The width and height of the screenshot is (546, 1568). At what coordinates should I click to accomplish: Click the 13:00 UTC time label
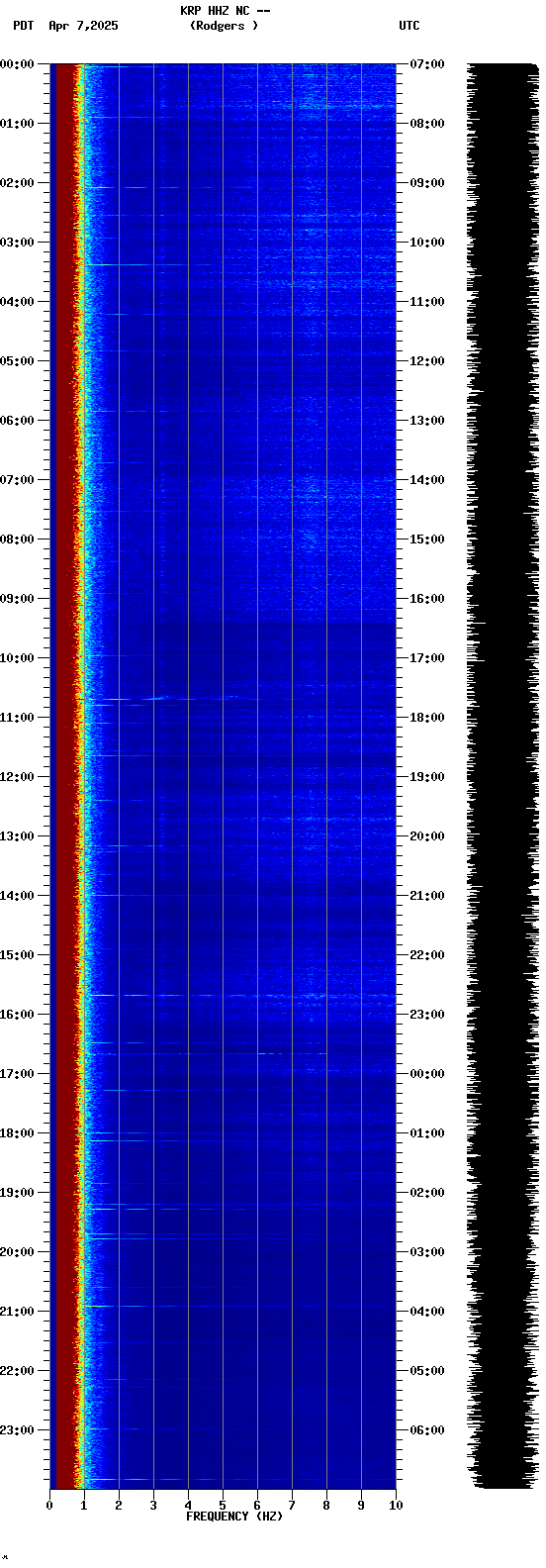(426, 421)
